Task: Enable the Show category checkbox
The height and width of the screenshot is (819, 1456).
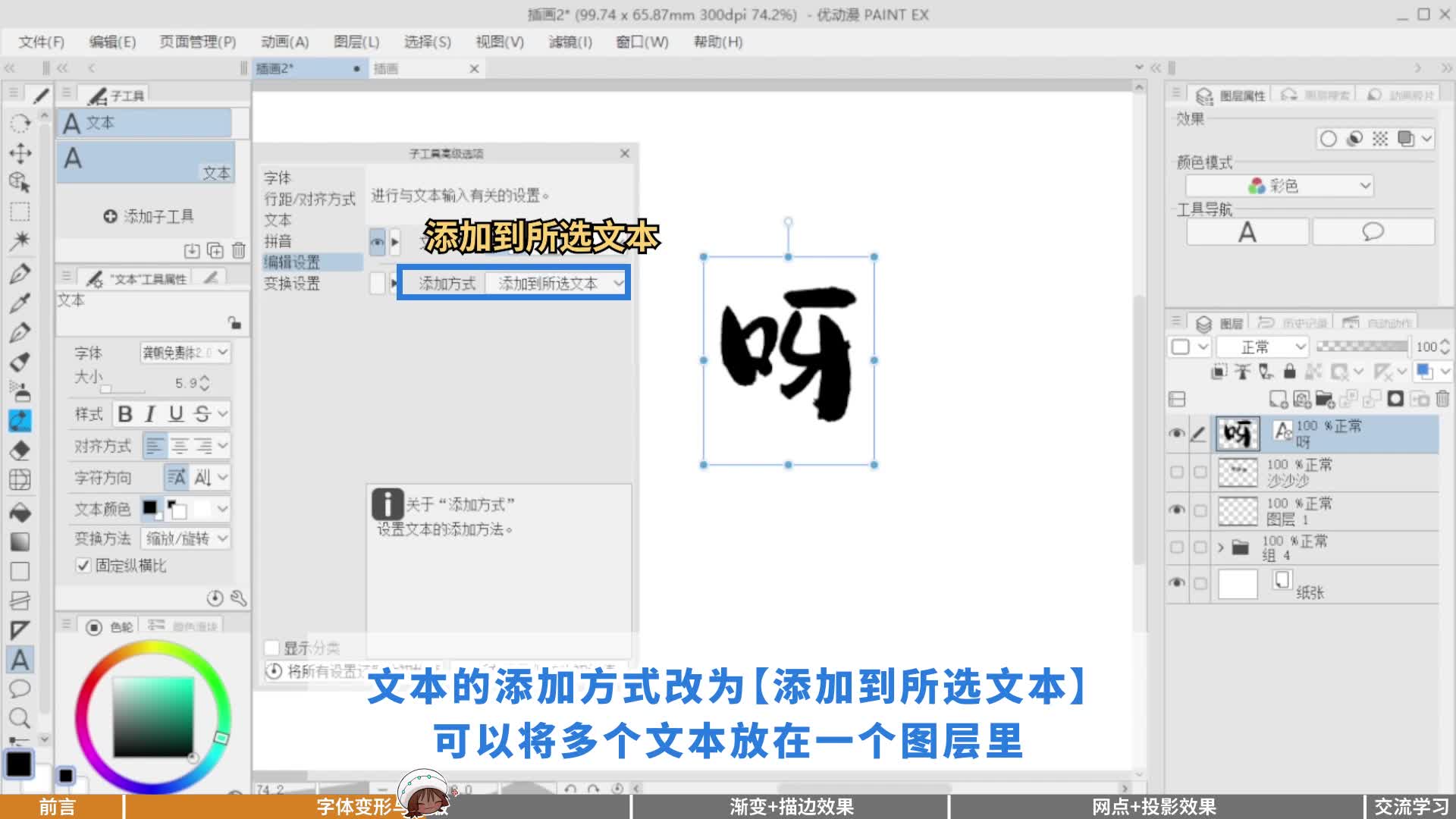Action: [271, 648]
